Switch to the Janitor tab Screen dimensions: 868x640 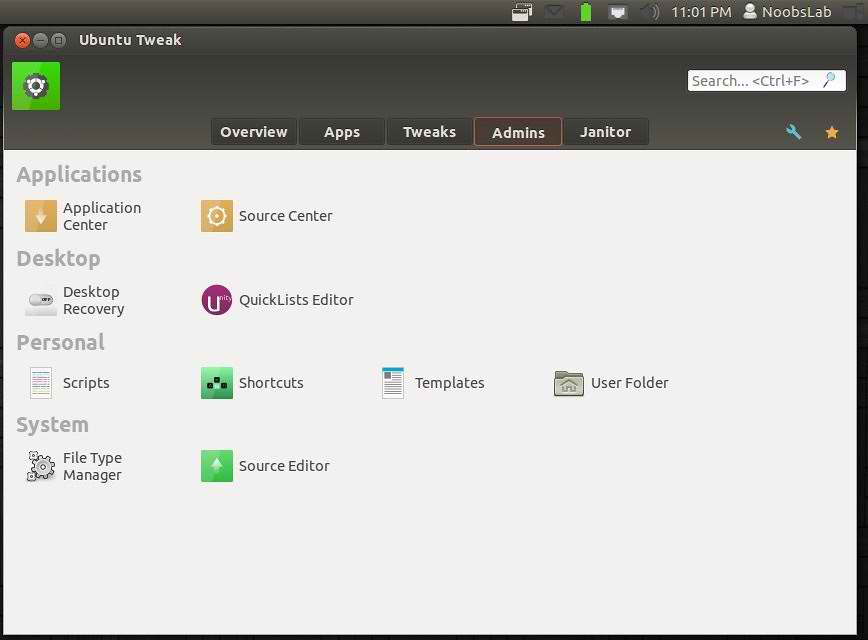[x=605, y=132]
